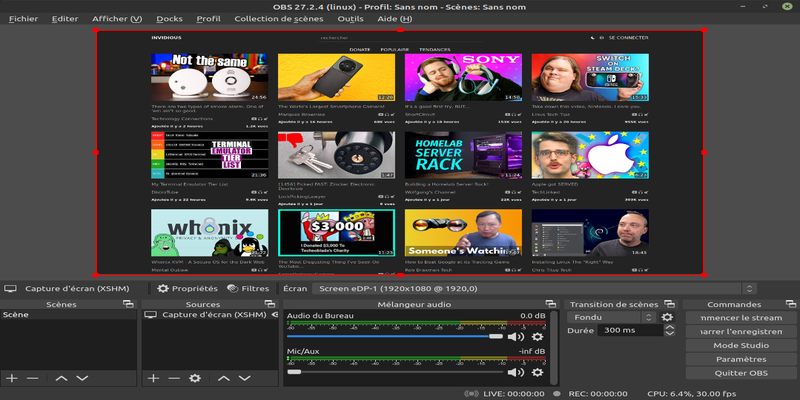Open Paramètres from the Commandes panel

tap(741, 359)
